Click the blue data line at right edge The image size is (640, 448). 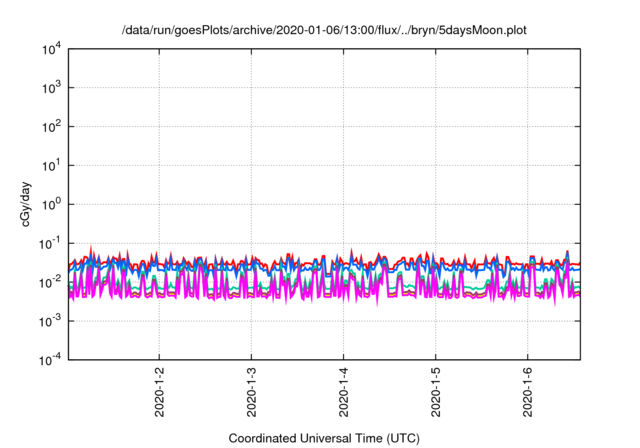point(576,269)
